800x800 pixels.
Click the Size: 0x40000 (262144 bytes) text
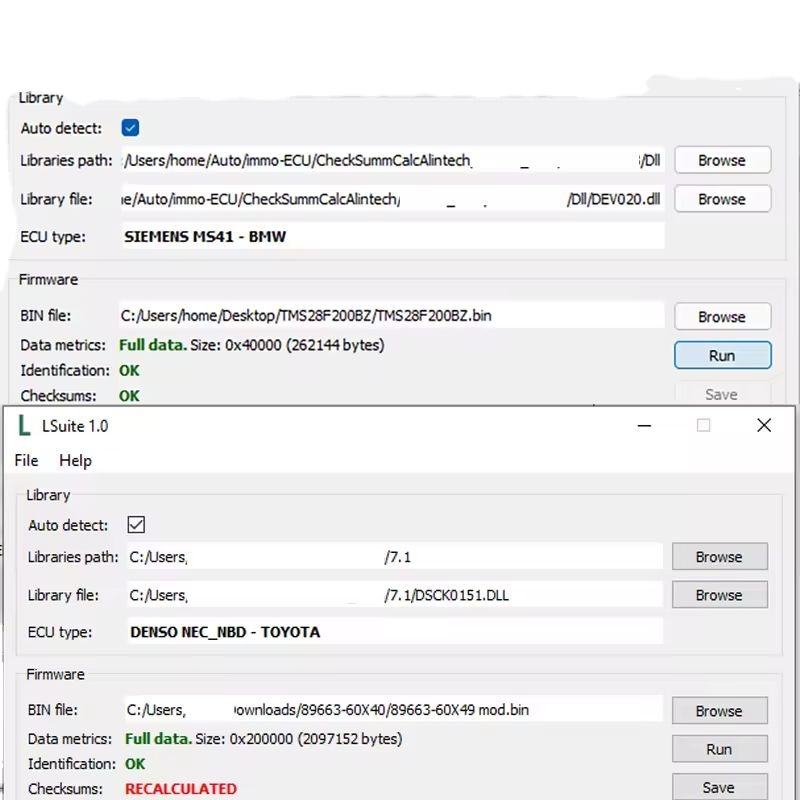pos(287,345)
